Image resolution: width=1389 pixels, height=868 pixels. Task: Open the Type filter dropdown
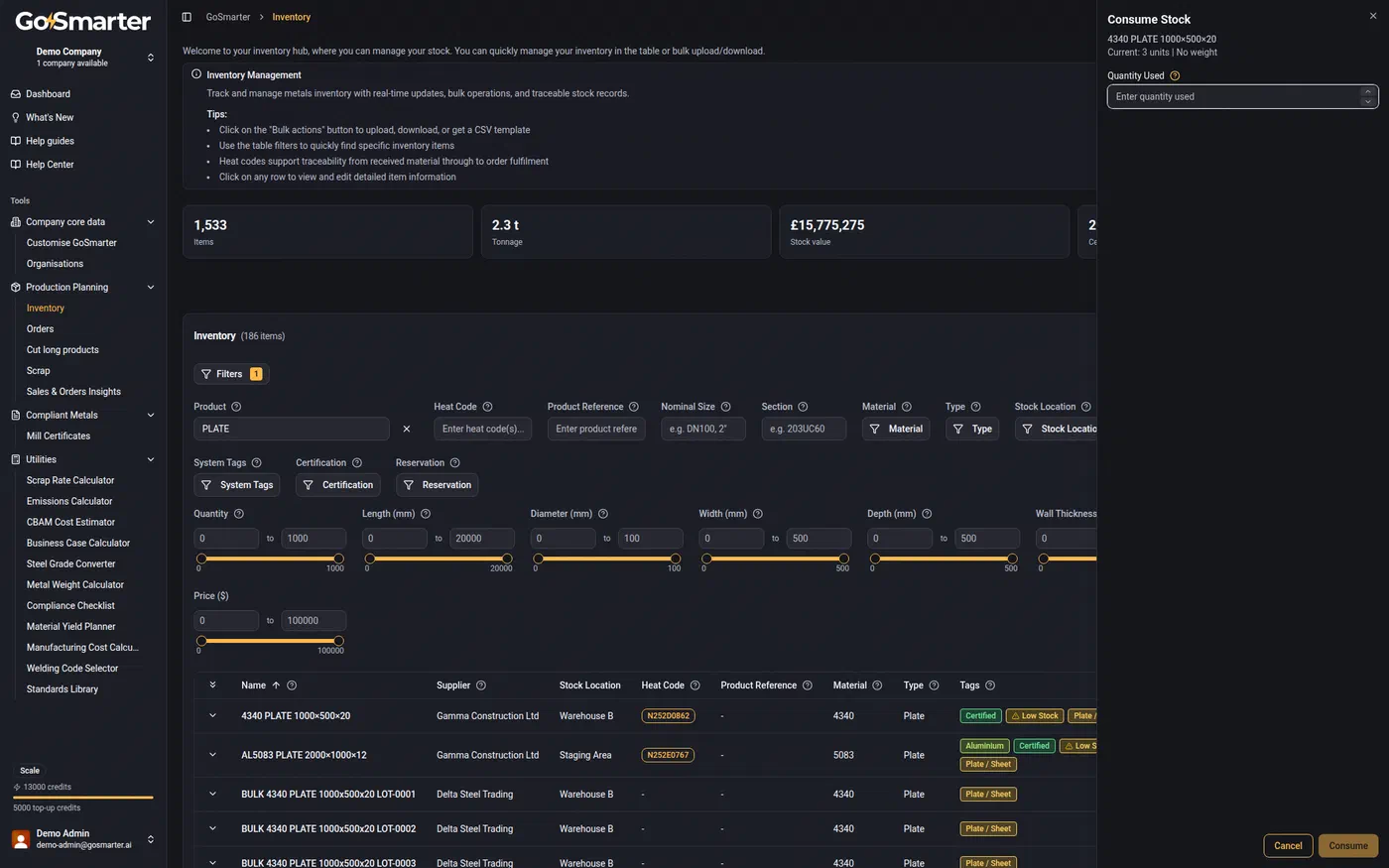(x=972, y=429)
